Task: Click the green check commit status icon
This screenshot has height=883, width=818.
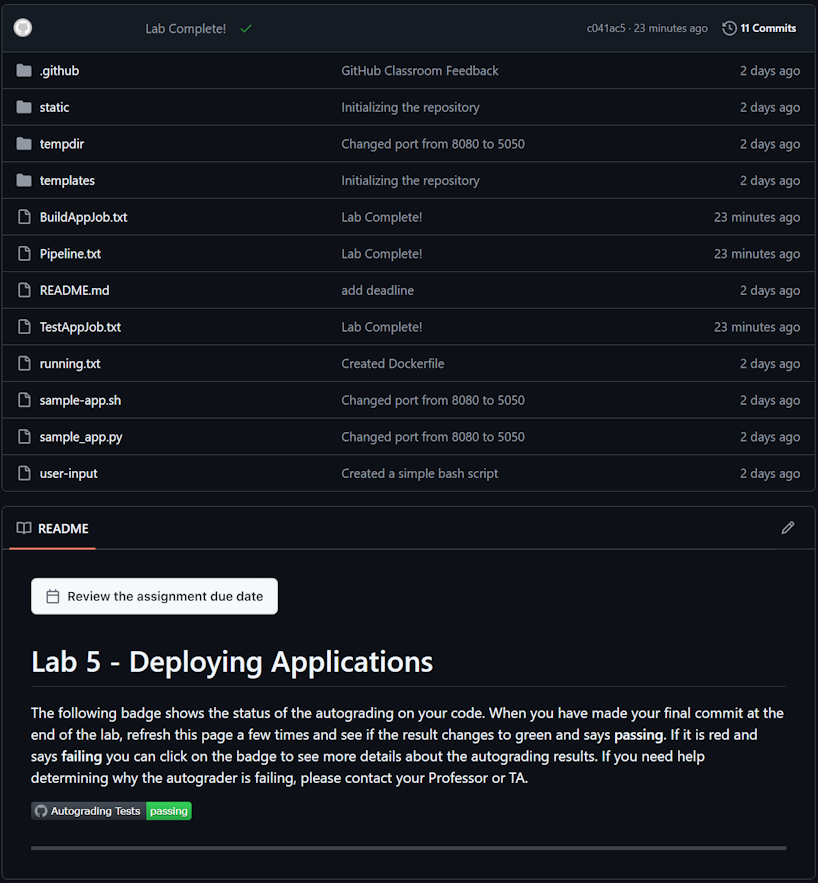Action: click(x=246, y=29)
